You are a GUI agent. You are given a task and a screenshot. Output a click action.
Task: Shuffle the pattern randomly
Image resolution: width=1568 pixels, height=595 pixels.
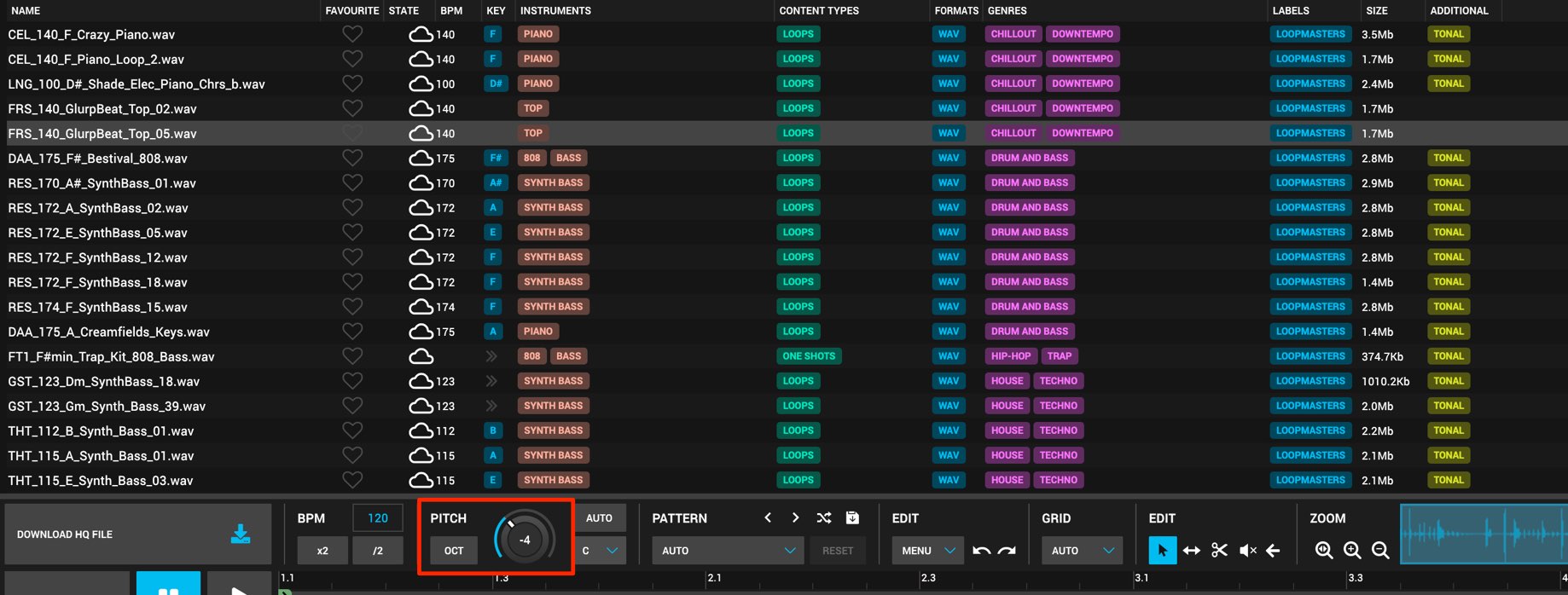(823, 517)
